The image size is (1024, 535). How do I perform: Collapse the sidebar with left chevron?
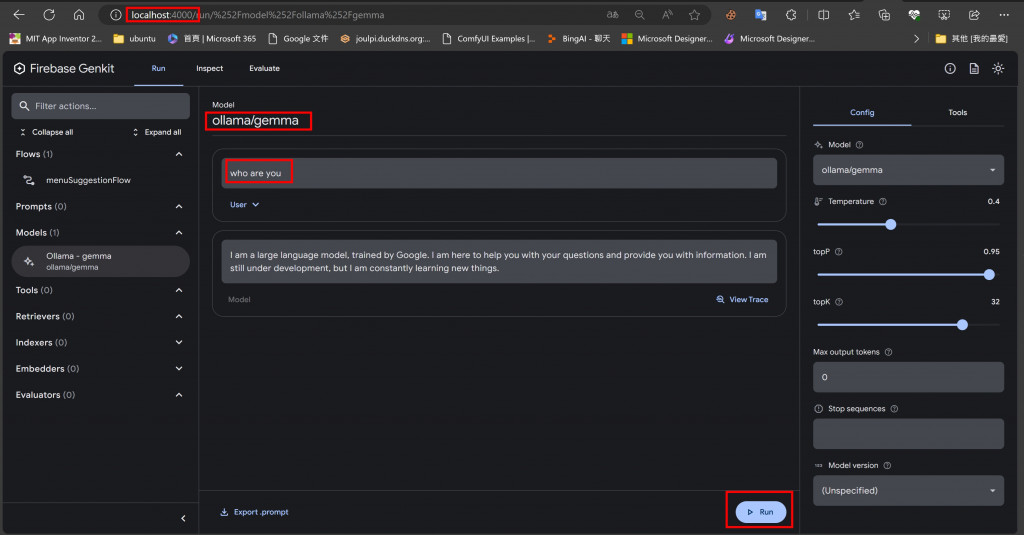click(x=183, y=518)
